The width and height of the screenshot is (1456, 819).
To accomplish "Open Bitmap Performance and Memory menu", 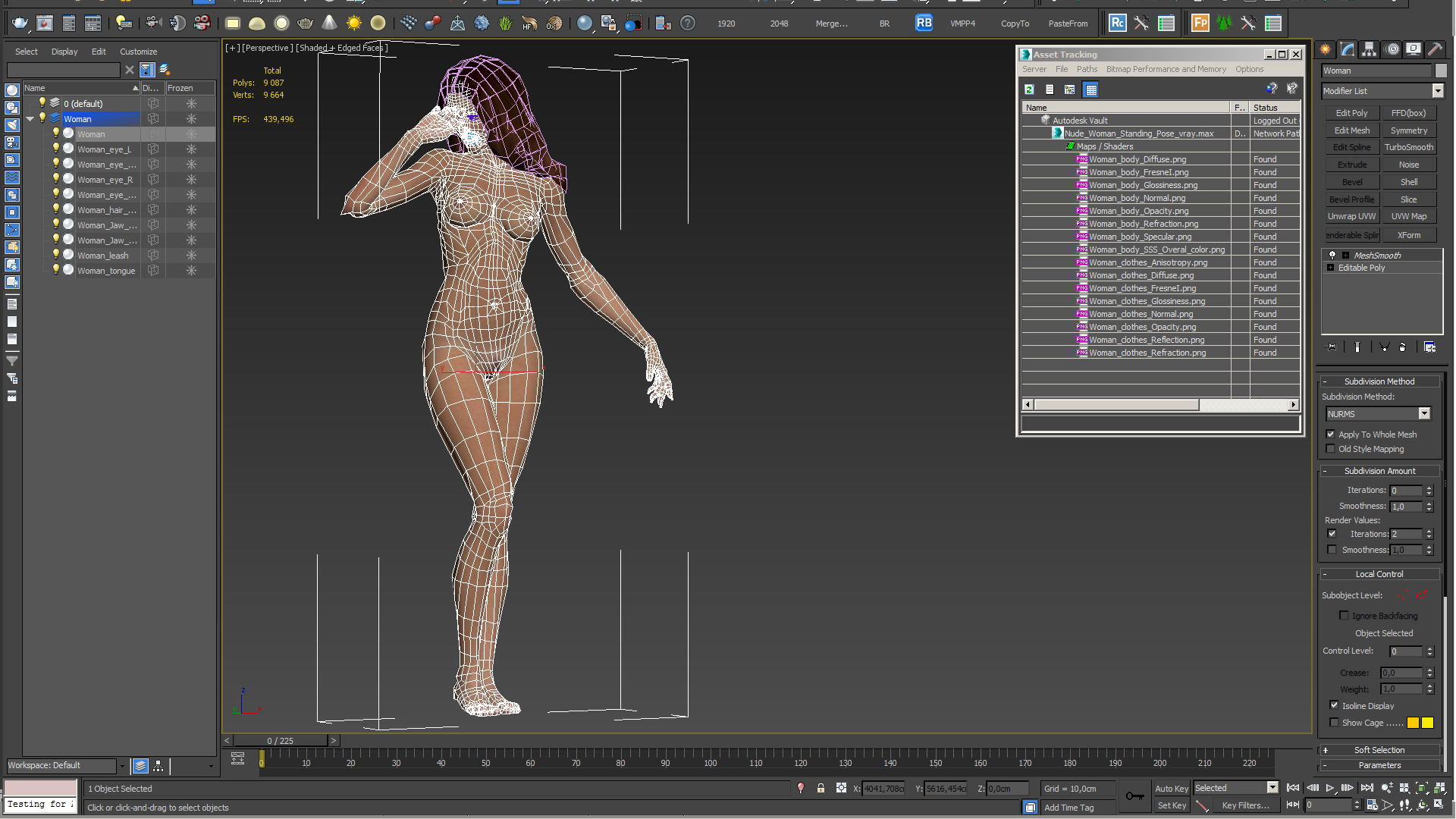I will pos(1166,69).
